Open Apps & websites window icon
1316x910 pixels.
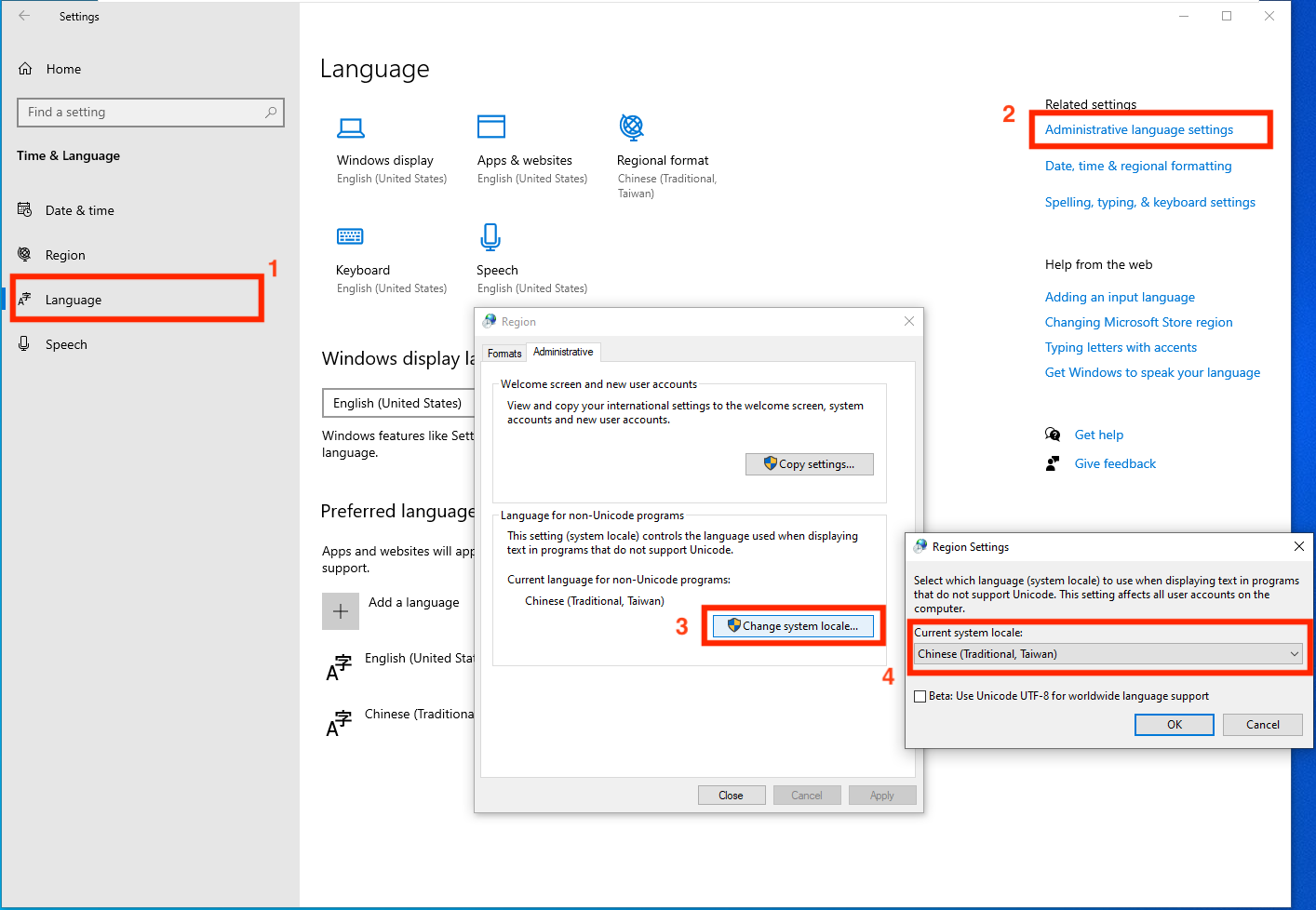coord(491,127)
